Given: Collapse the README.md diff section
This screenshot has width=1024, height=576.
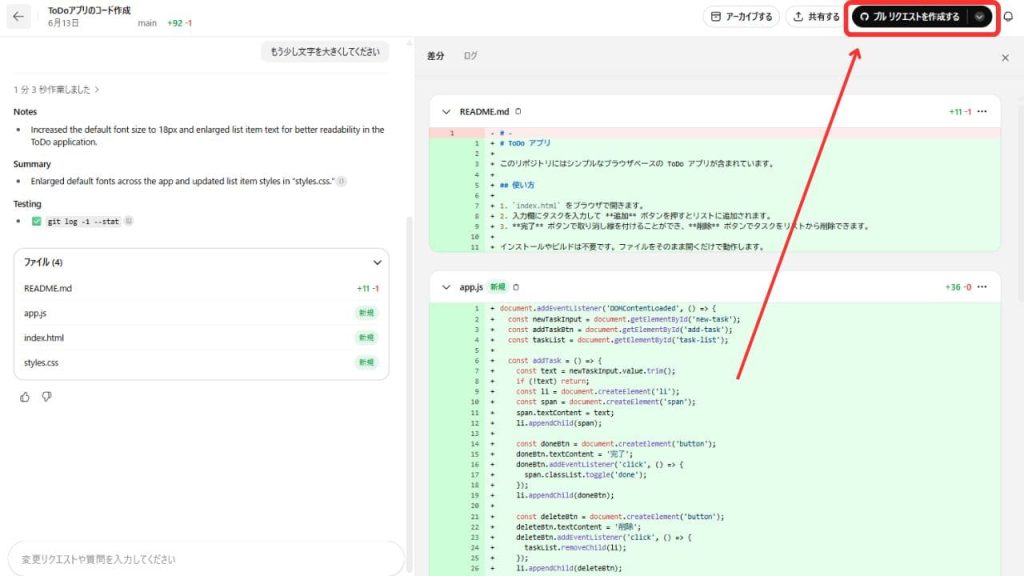Looking at the screenshot, I should click(x=446, y=112).
